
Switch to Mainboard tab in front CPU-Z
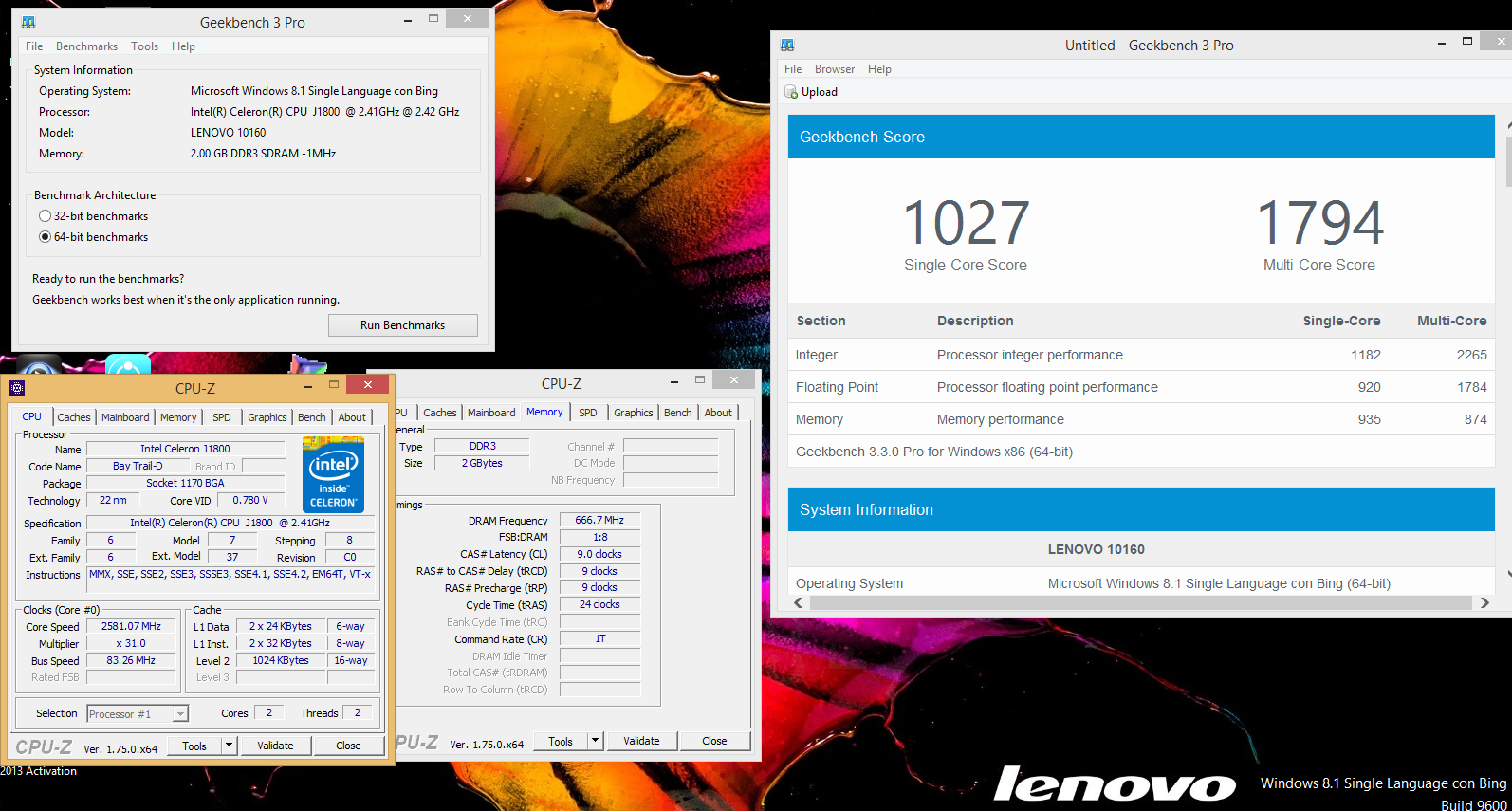125,417
